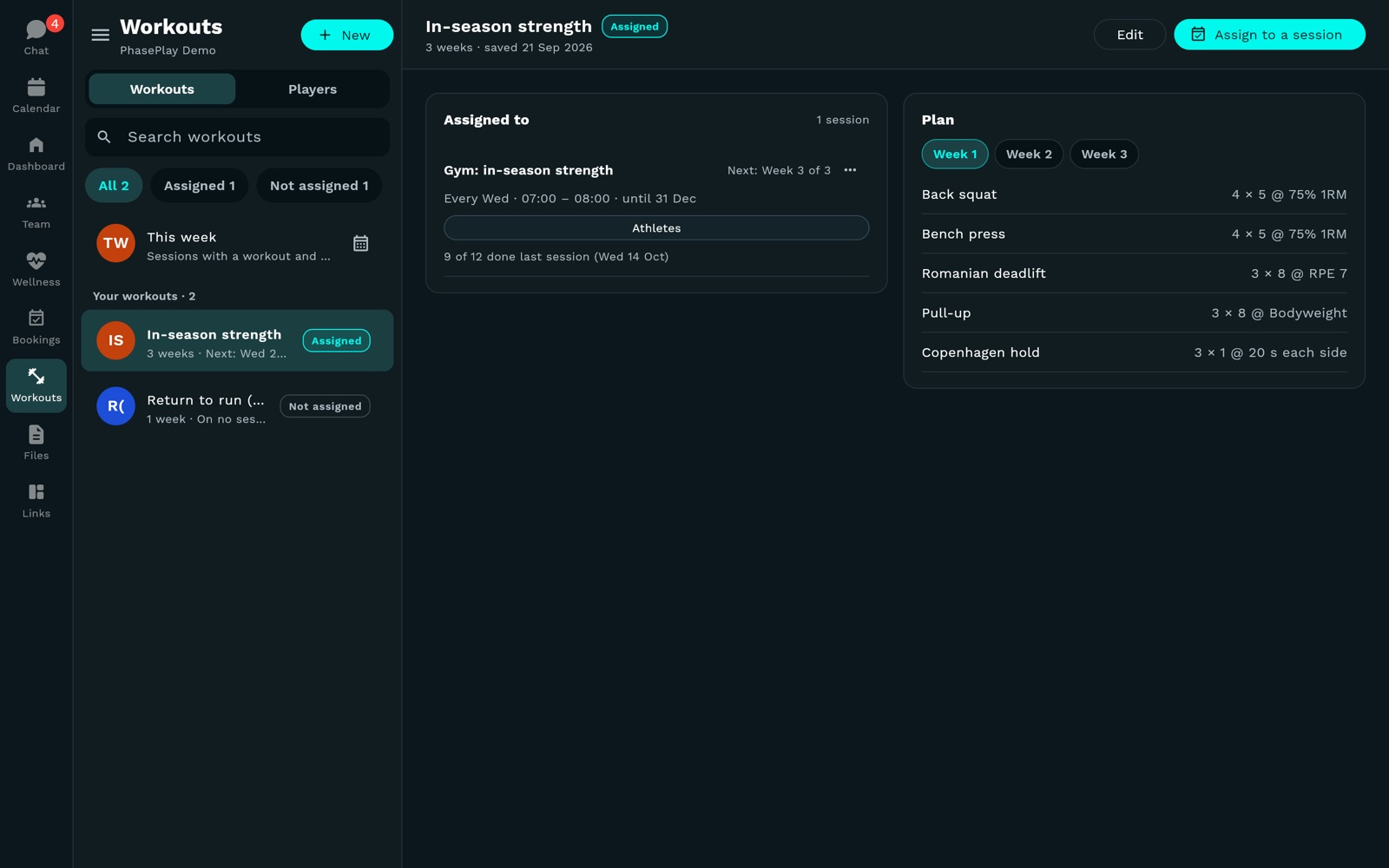
Task: Filter workouts by Assigned 1
Action: 200,186
